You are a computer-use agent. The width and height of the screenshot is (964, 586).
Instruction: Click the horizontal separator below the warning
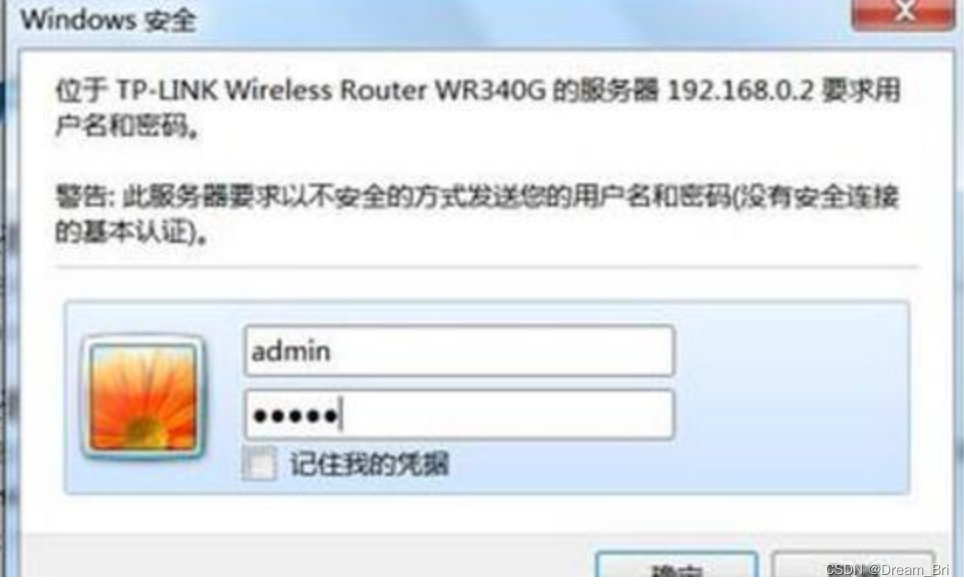[x=487, y=267]
